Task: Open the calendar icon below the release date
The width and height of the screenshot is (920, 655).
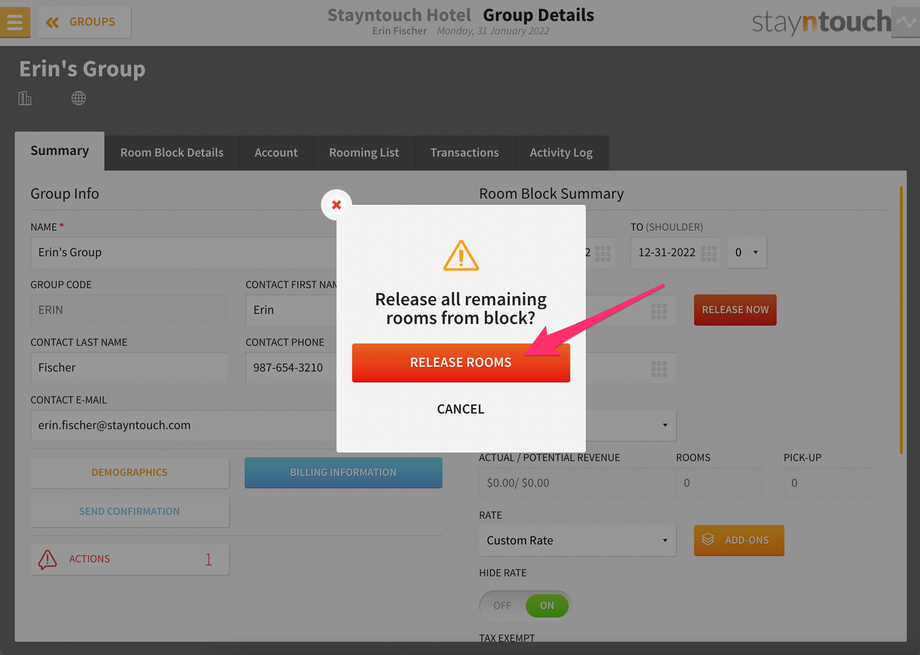Action: click(658, 369)
